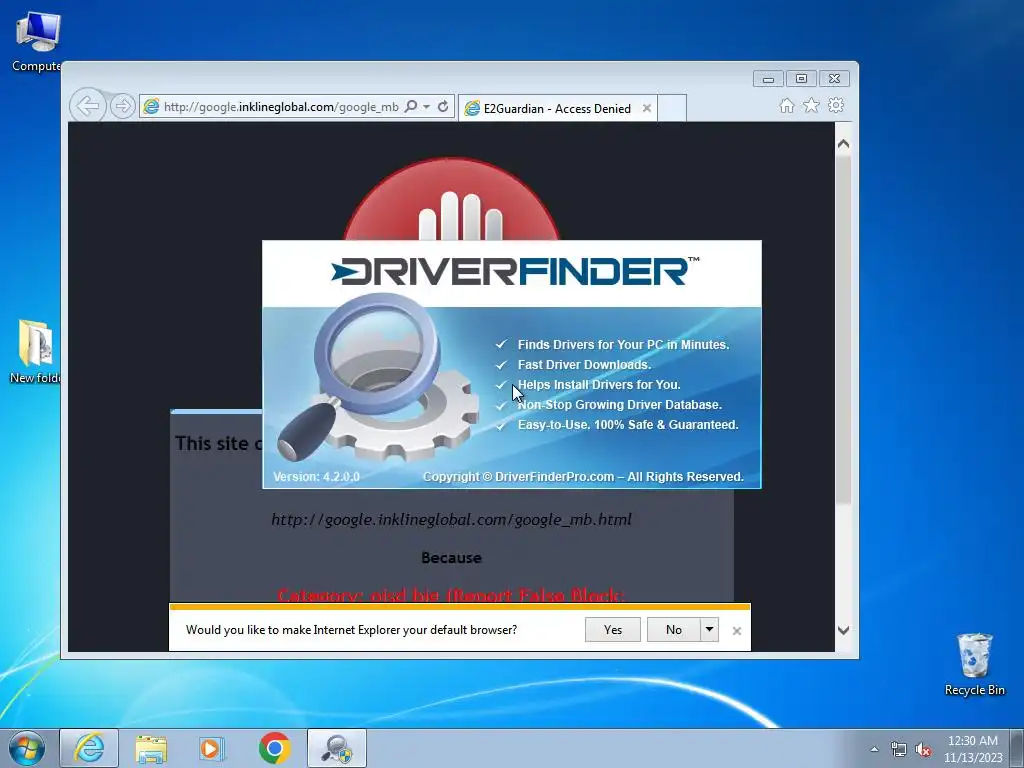Click the muted volume tray icon
Screen dimensions: 1024x768
coord(923,749)
